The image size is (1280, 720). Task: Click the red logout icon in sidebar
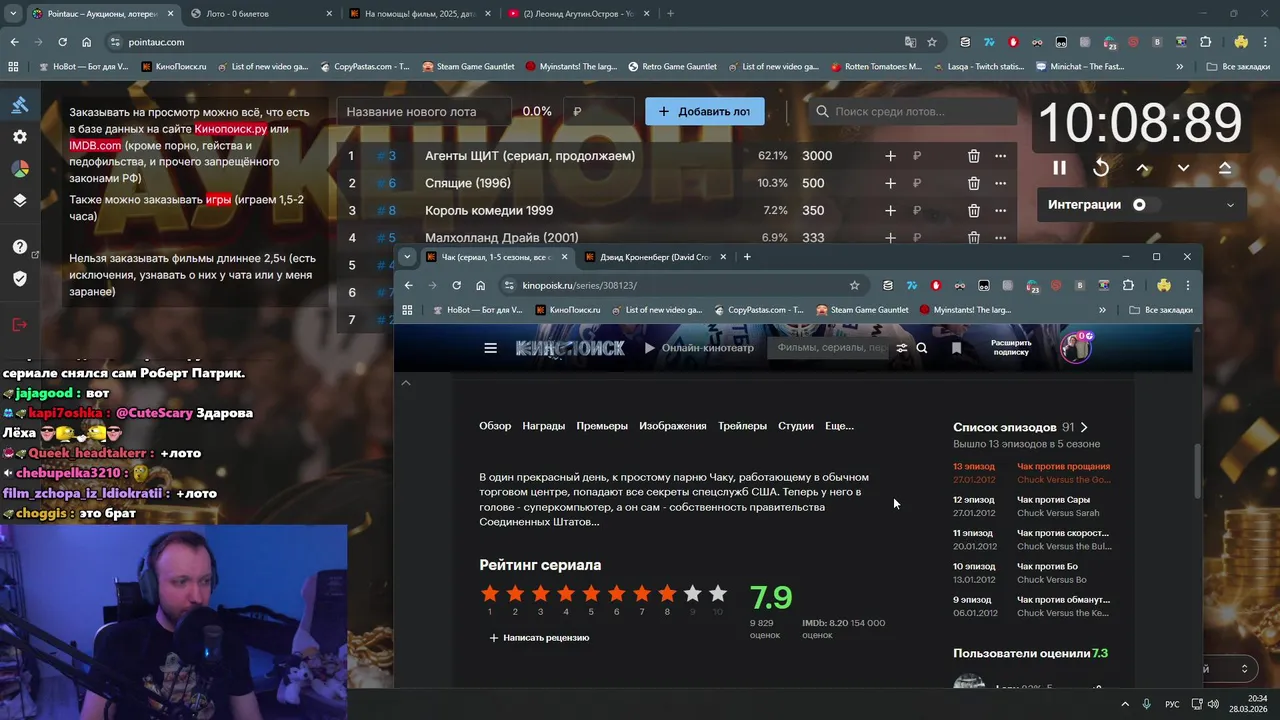click(20, 324)
